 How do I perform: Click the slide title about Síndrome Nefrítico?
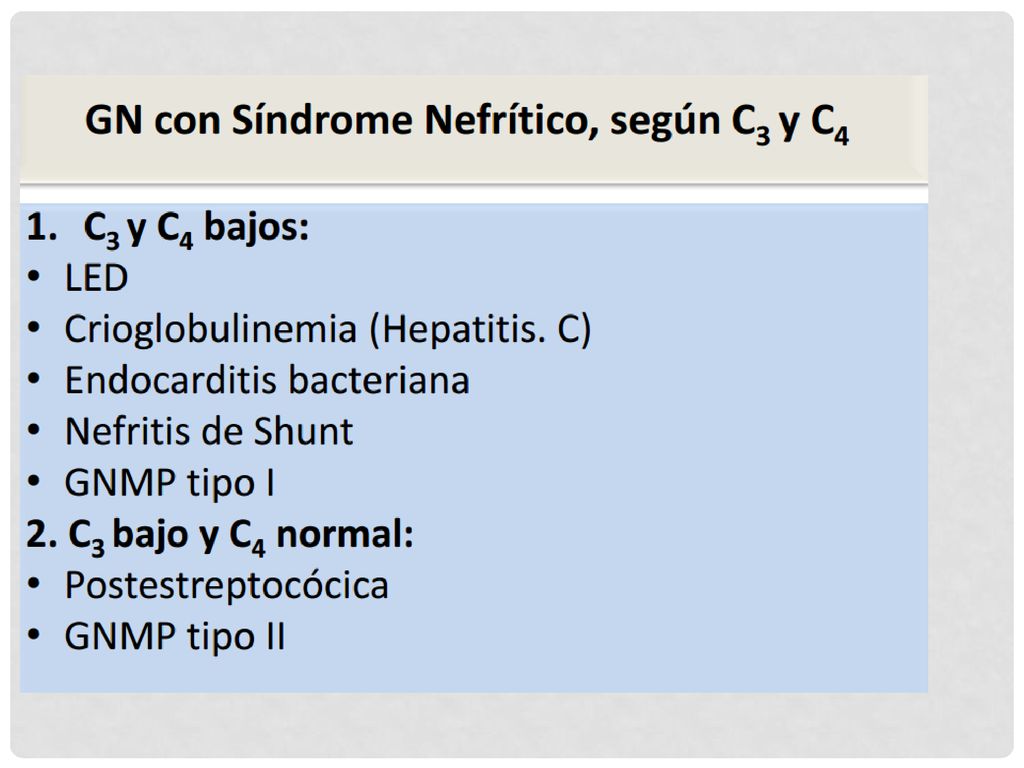467,121
